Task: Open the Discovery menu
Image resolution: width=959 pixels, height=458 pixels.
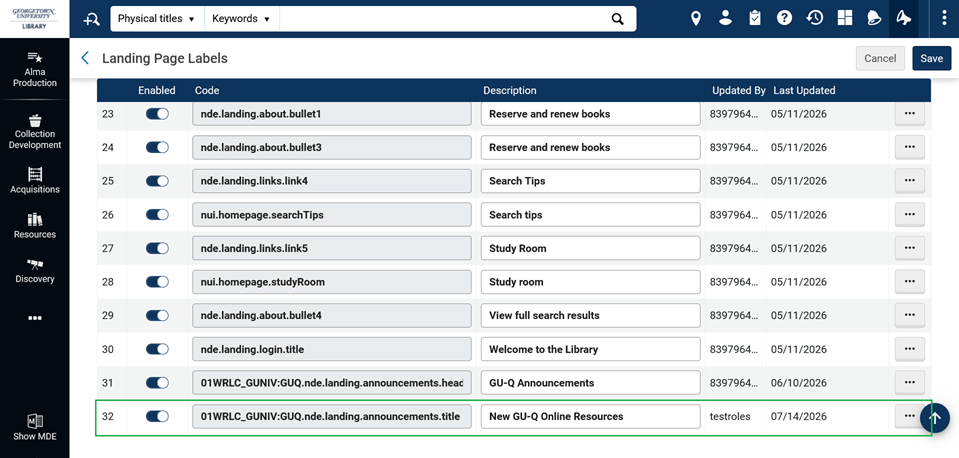Action: click(35, 271)
